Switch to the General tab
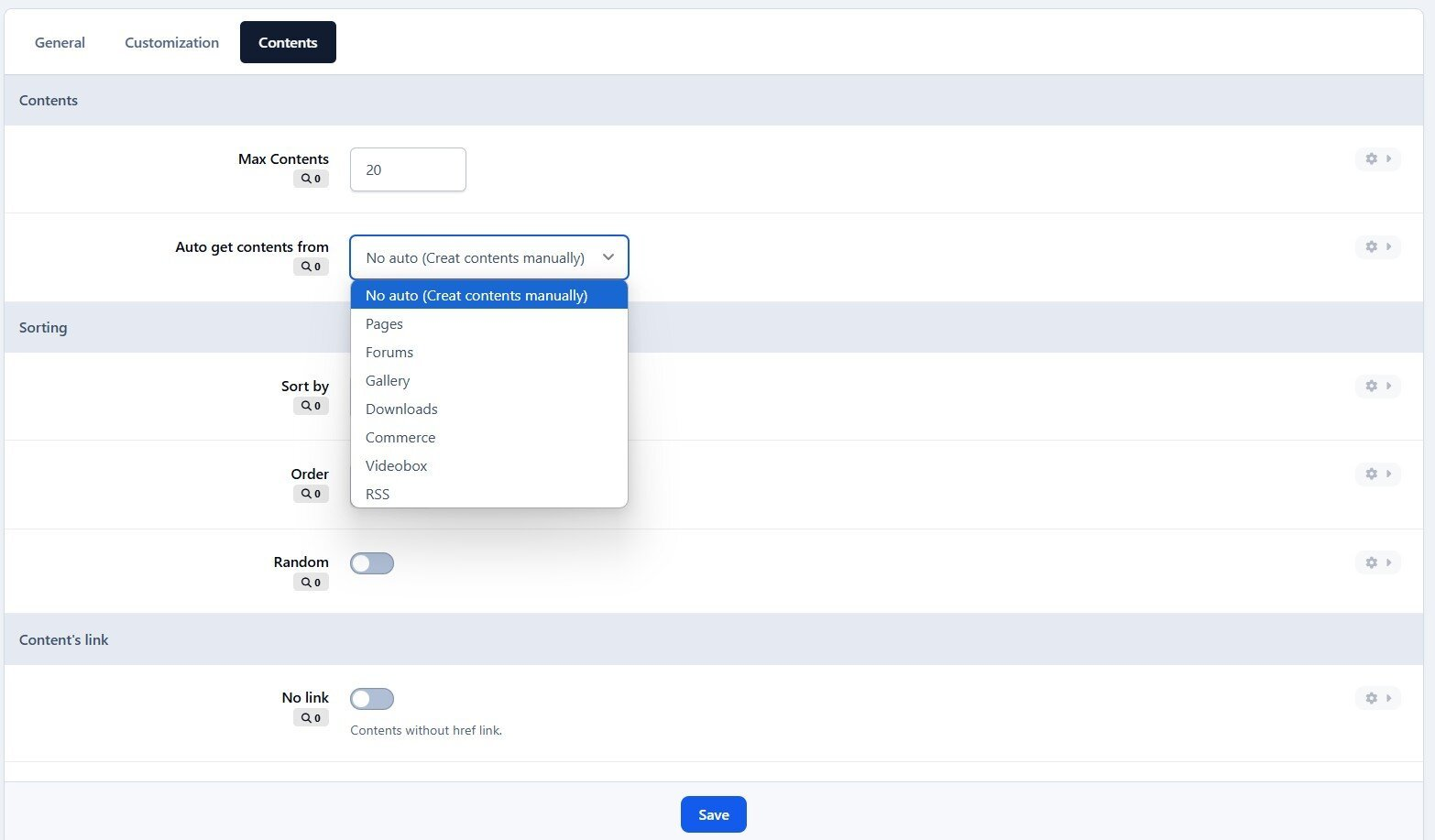 60,42
